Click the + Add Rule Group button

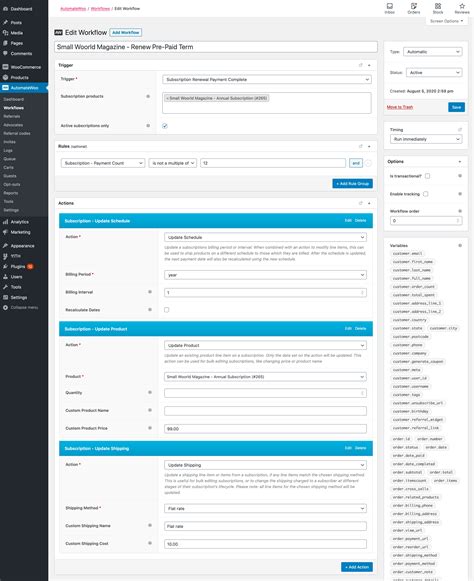352,183
